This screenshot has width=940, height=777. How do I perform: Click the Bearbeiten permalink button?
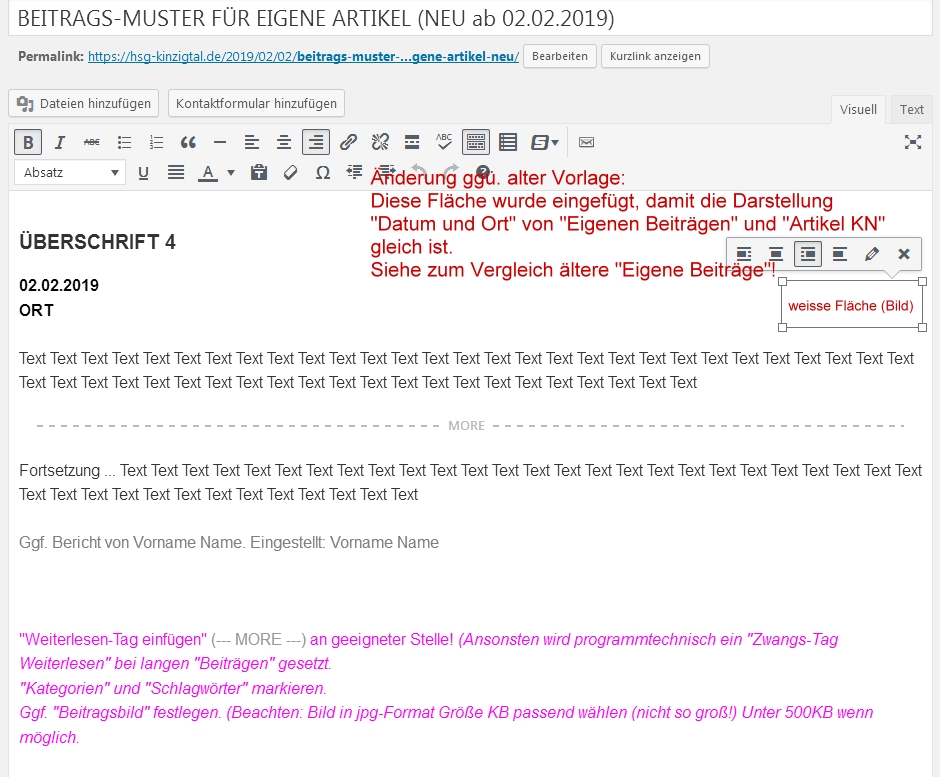[559, 56]
